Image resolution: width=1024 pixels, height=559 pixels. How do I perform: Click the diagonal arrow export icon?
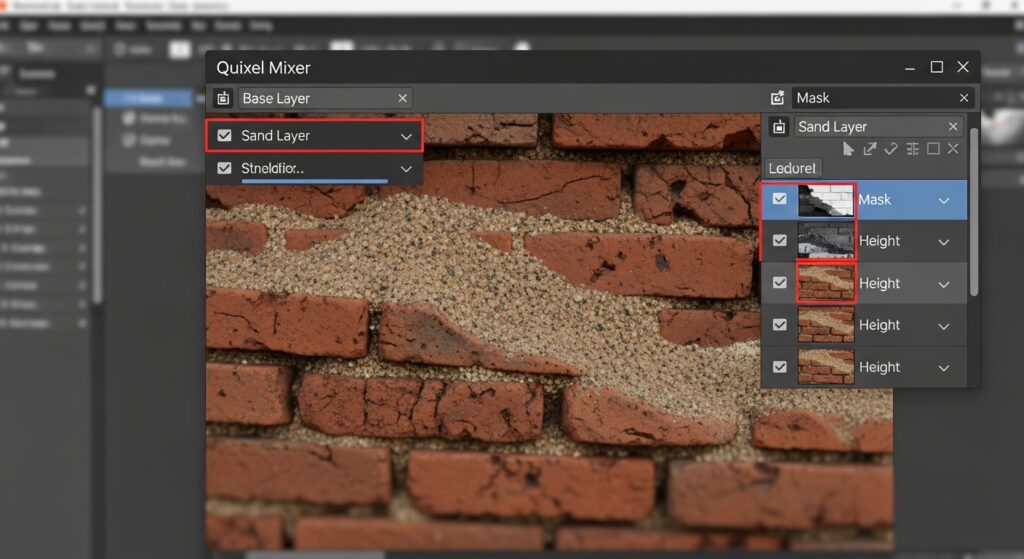870,149
